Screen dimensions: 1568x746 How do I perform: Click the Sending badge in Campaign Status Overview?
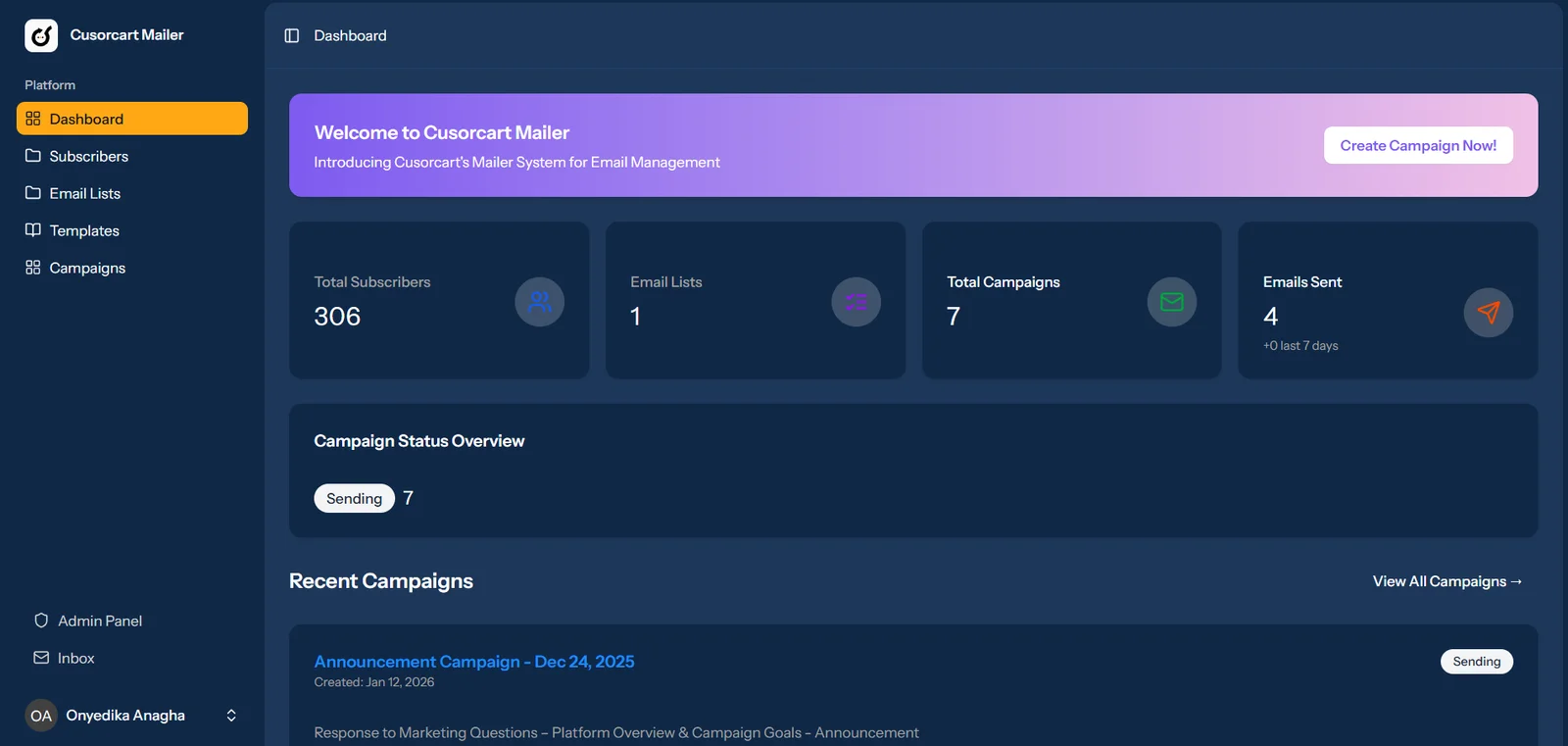click(354, 498)
